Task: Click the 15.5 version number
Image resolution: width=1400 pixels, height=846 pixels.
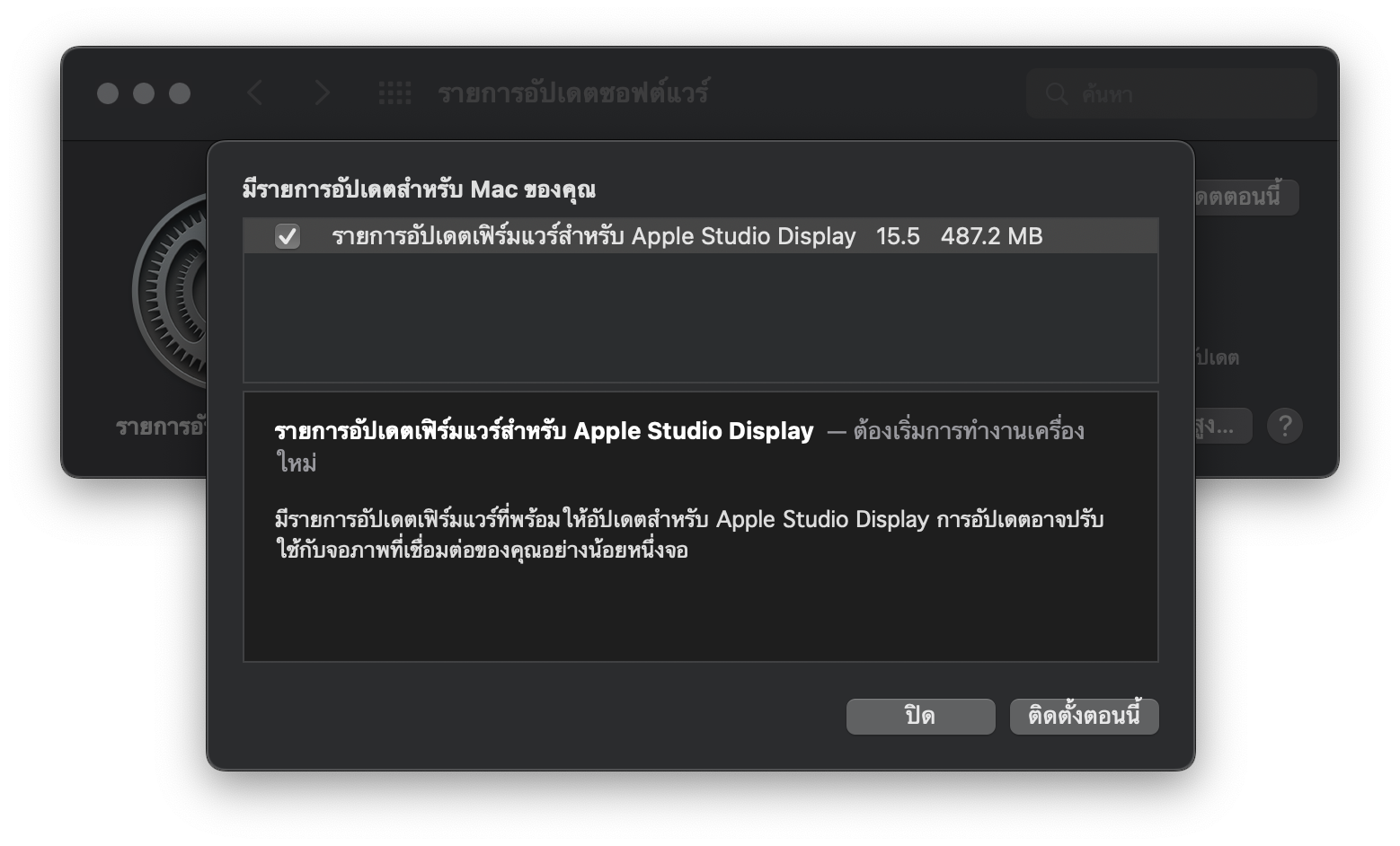Action: [x=898, y=236]
